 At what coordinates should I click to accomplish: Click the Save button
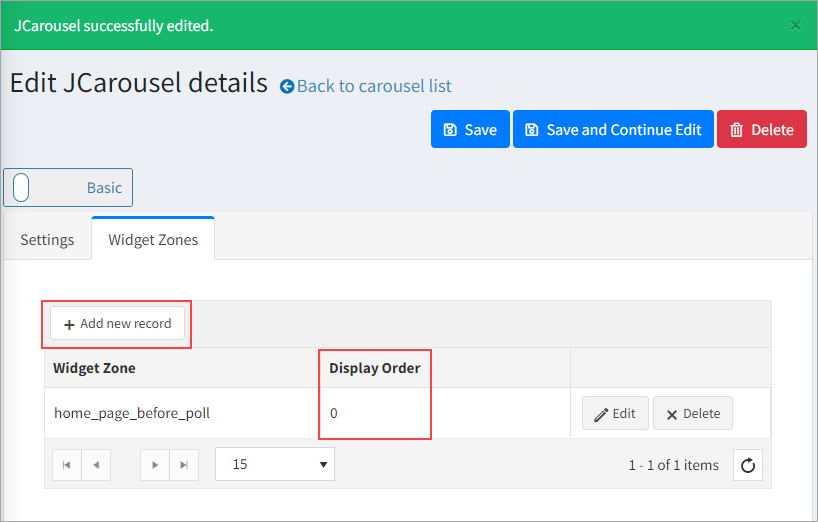pos(470,130)
